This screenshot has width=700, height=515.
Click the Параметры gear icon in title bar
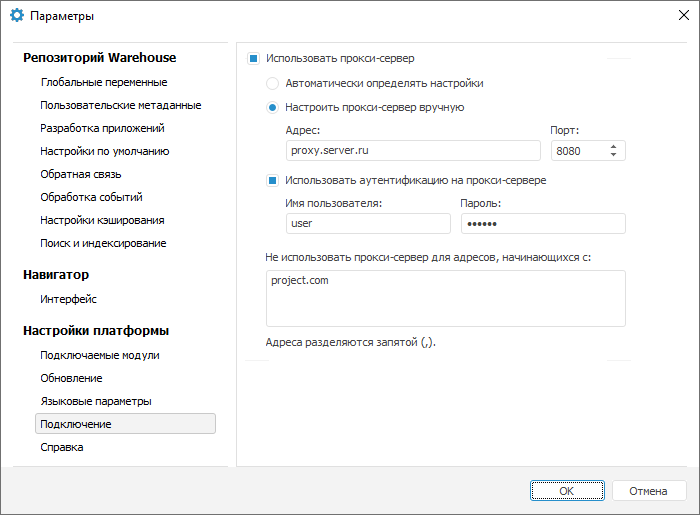16,16
